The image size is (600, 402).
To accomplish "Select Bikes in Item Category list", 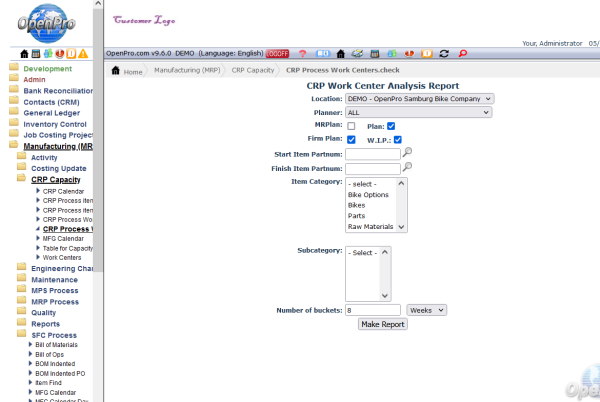I will tap(357, 205).
